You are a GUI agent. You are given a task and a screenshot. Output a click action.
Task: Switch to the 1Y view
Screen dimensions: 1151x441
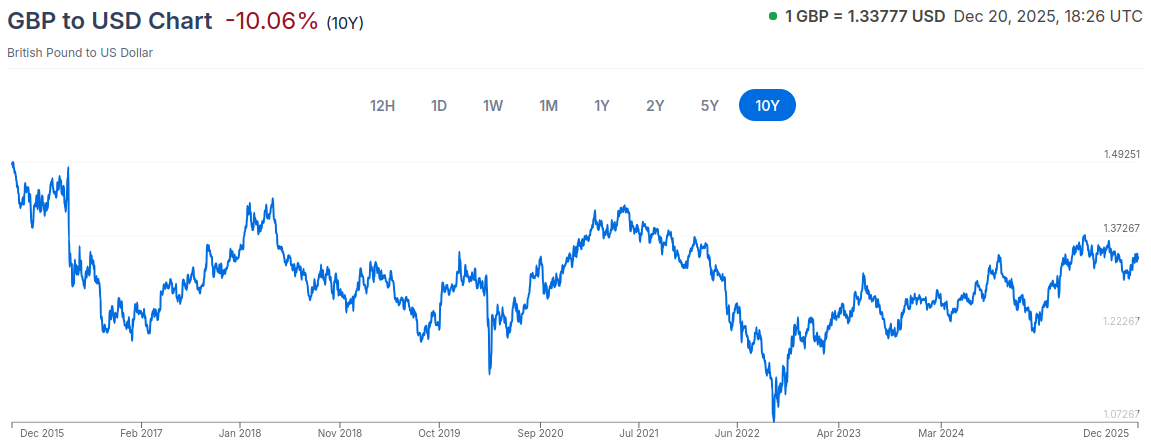(x=602, y=105)
